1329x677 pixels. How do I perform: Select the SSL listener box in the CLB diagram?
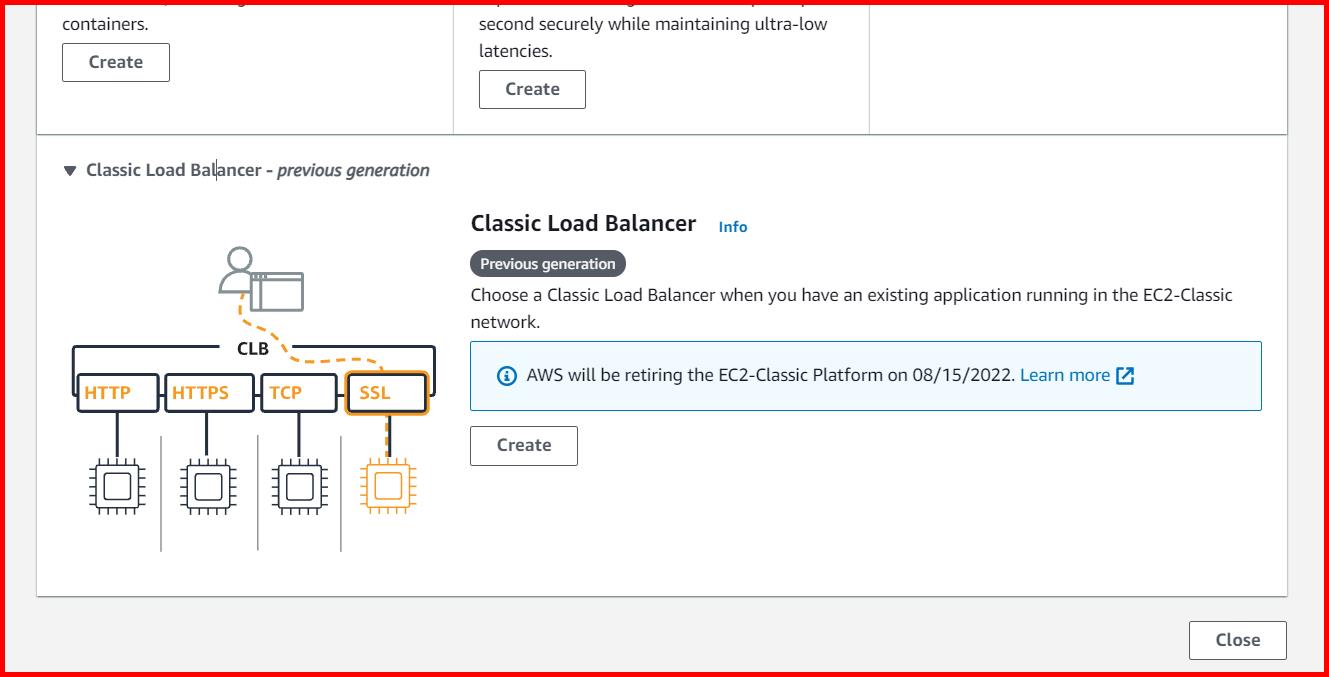(387, 392)
